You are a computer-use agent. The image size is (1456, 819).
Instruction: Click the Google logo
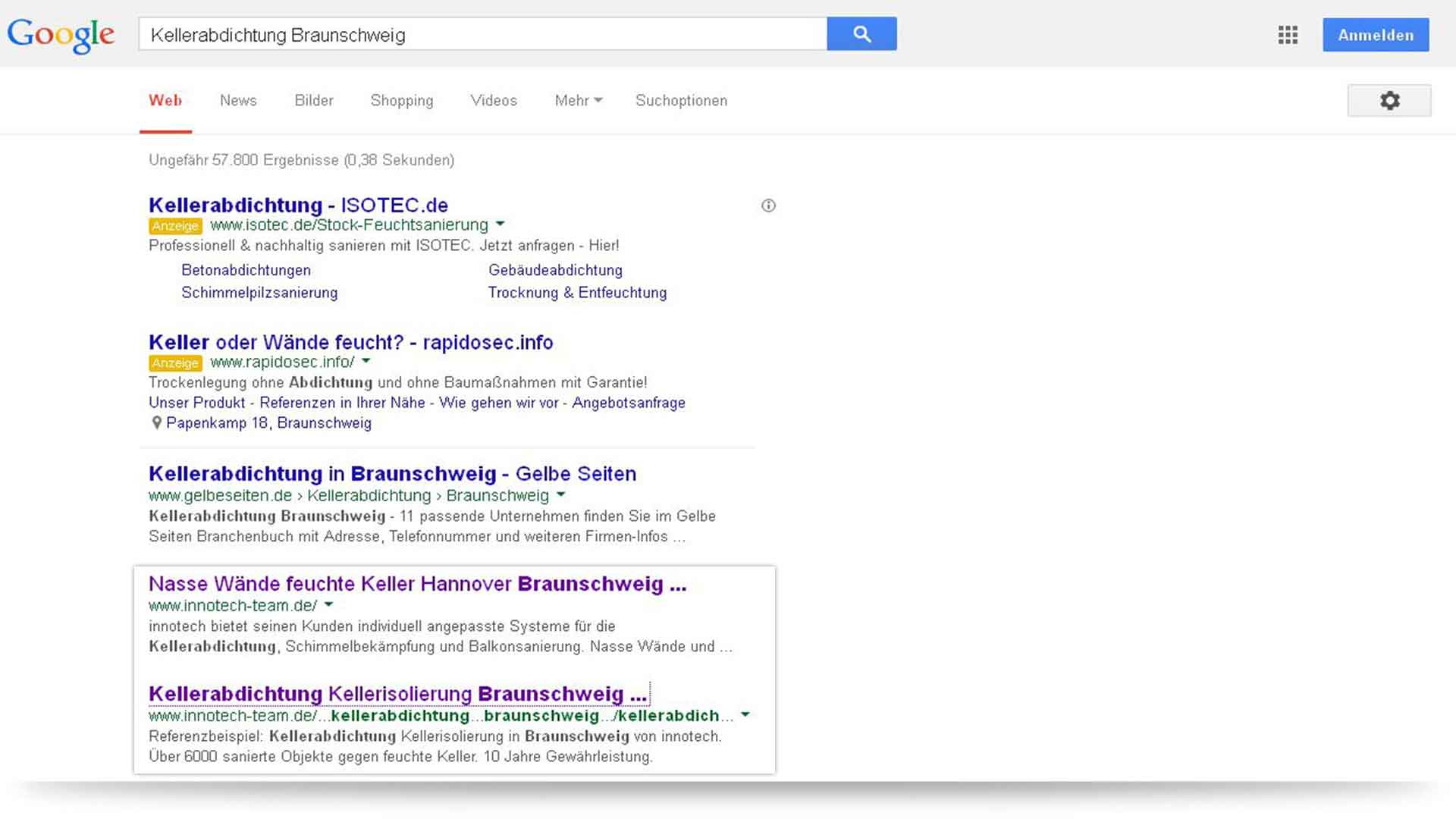[x=61, y=35]
